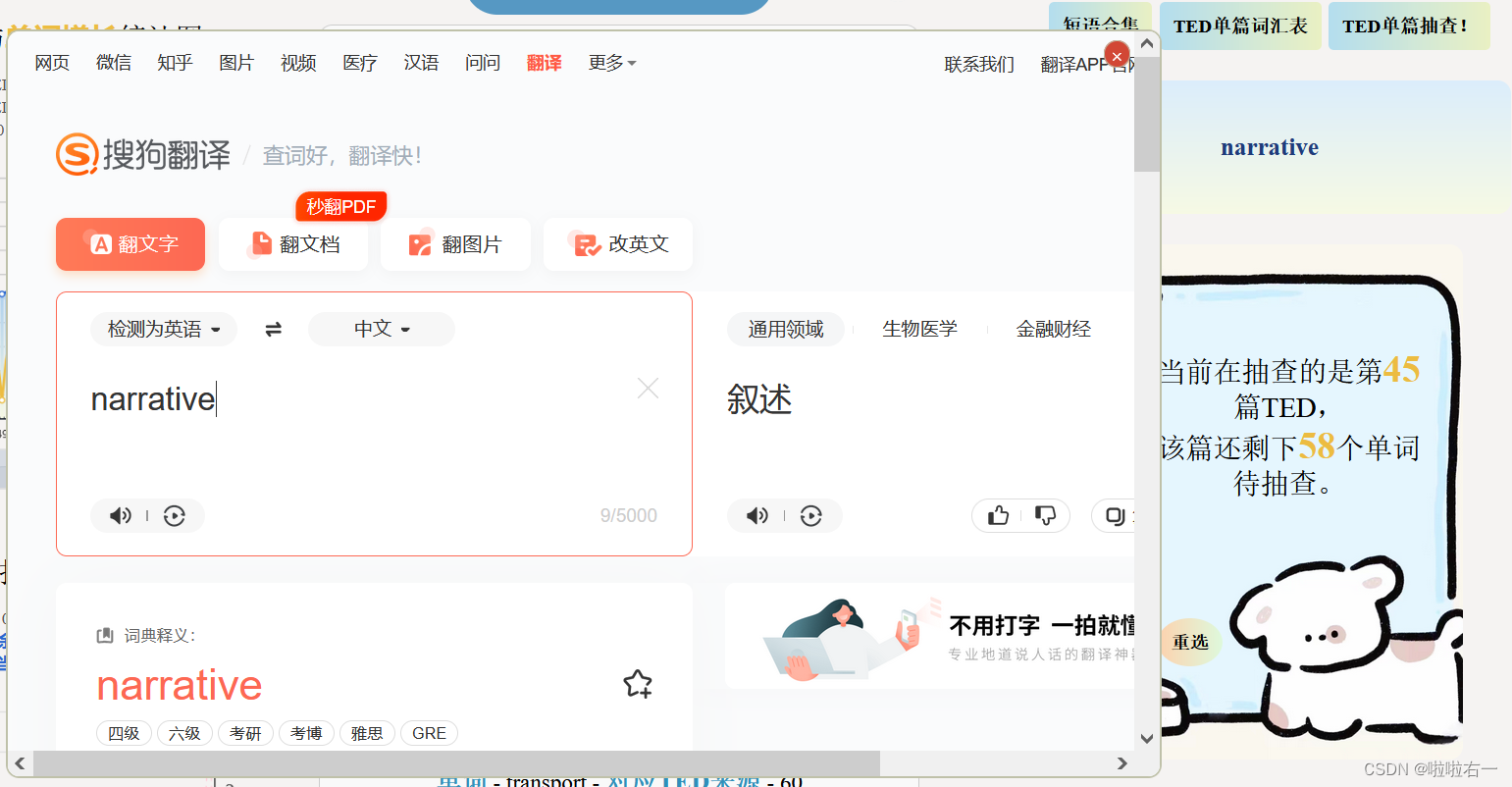The height and width of the screenshot is (787, 1512).
Task: Select the 翻译 nav item
Action: click(545, 63)
